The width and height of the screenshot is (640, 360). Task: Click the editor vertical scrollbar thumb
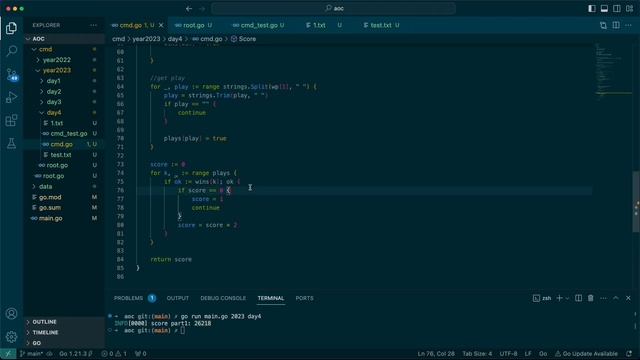636,202
